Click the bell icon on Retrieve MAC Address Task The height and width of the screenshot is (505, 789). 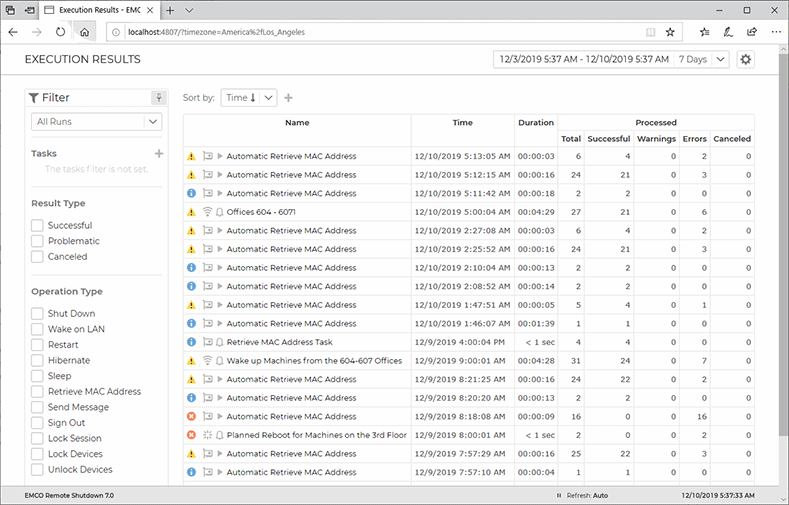(219, 342)
